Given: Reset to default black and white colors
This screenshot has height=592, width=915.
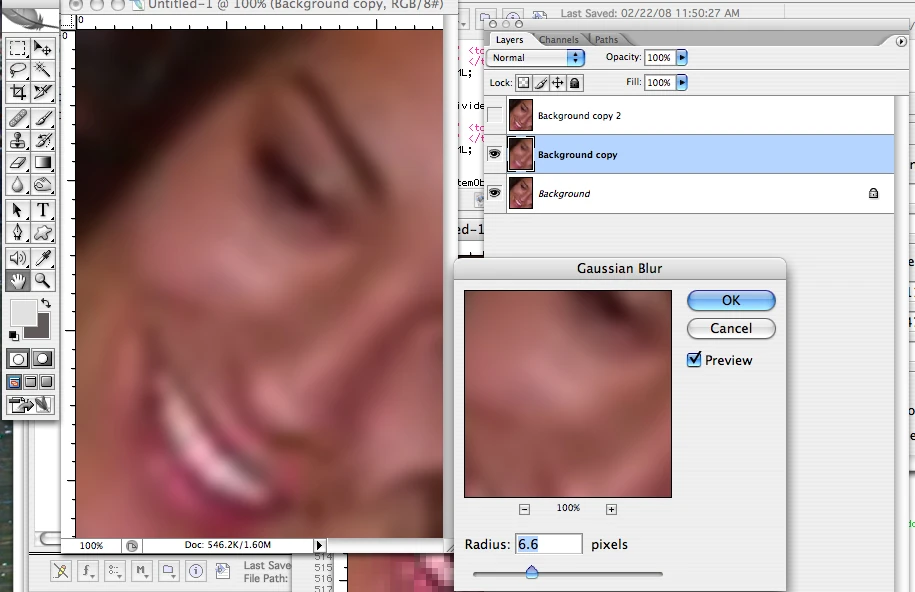Looking at the screenshot, I should pyautogui.click(x=13, y=335).
